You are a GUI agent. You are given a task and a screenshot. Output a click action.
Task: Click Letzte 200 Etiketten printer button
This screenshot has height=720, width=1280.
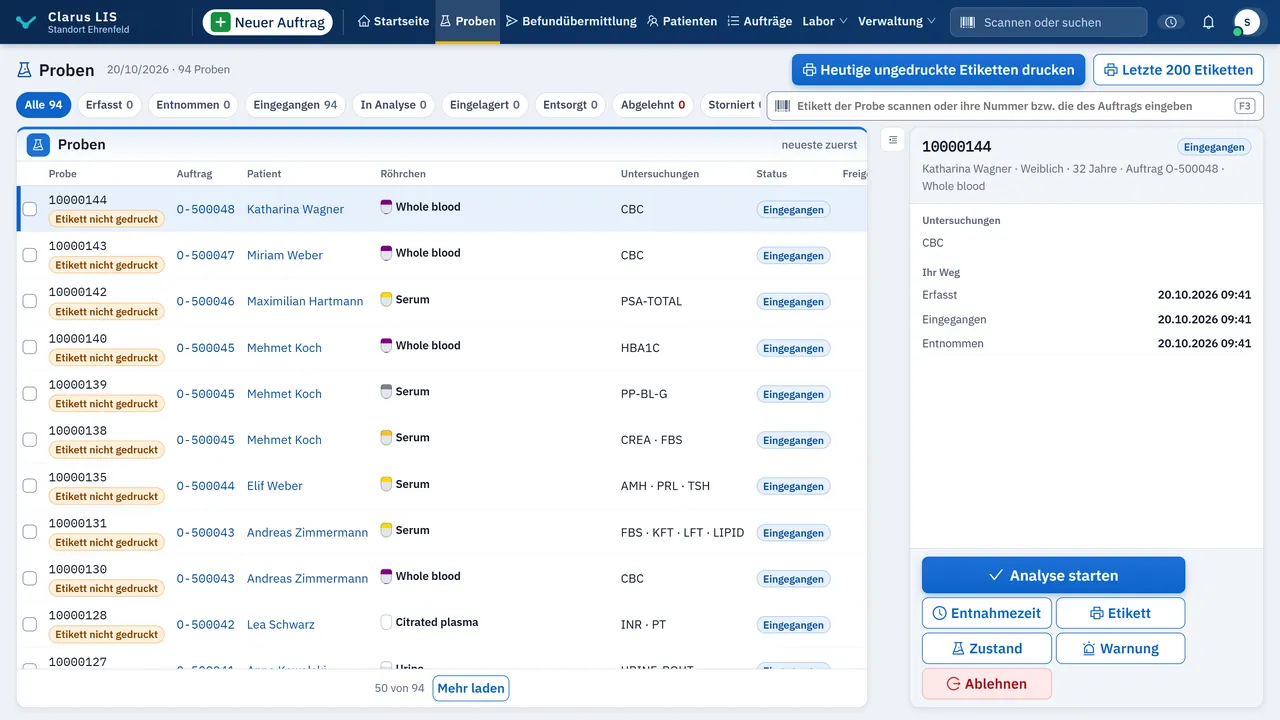(x=1178, y=70)
